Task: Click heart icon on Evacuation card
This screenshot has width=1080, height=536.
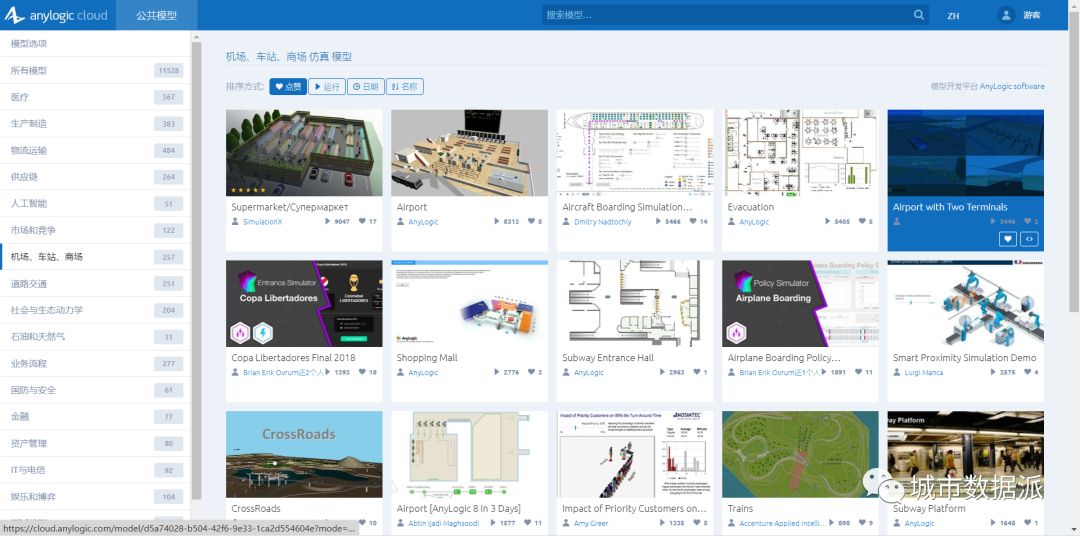Action: [862, 222]
